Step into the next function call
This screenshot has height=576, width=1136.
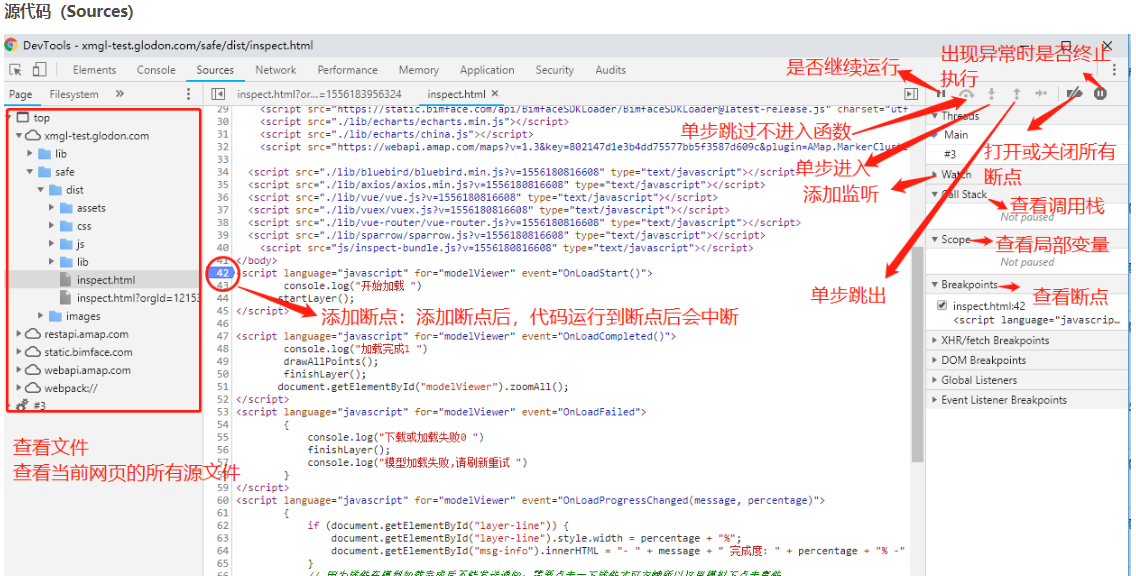[x=992, y=93]
